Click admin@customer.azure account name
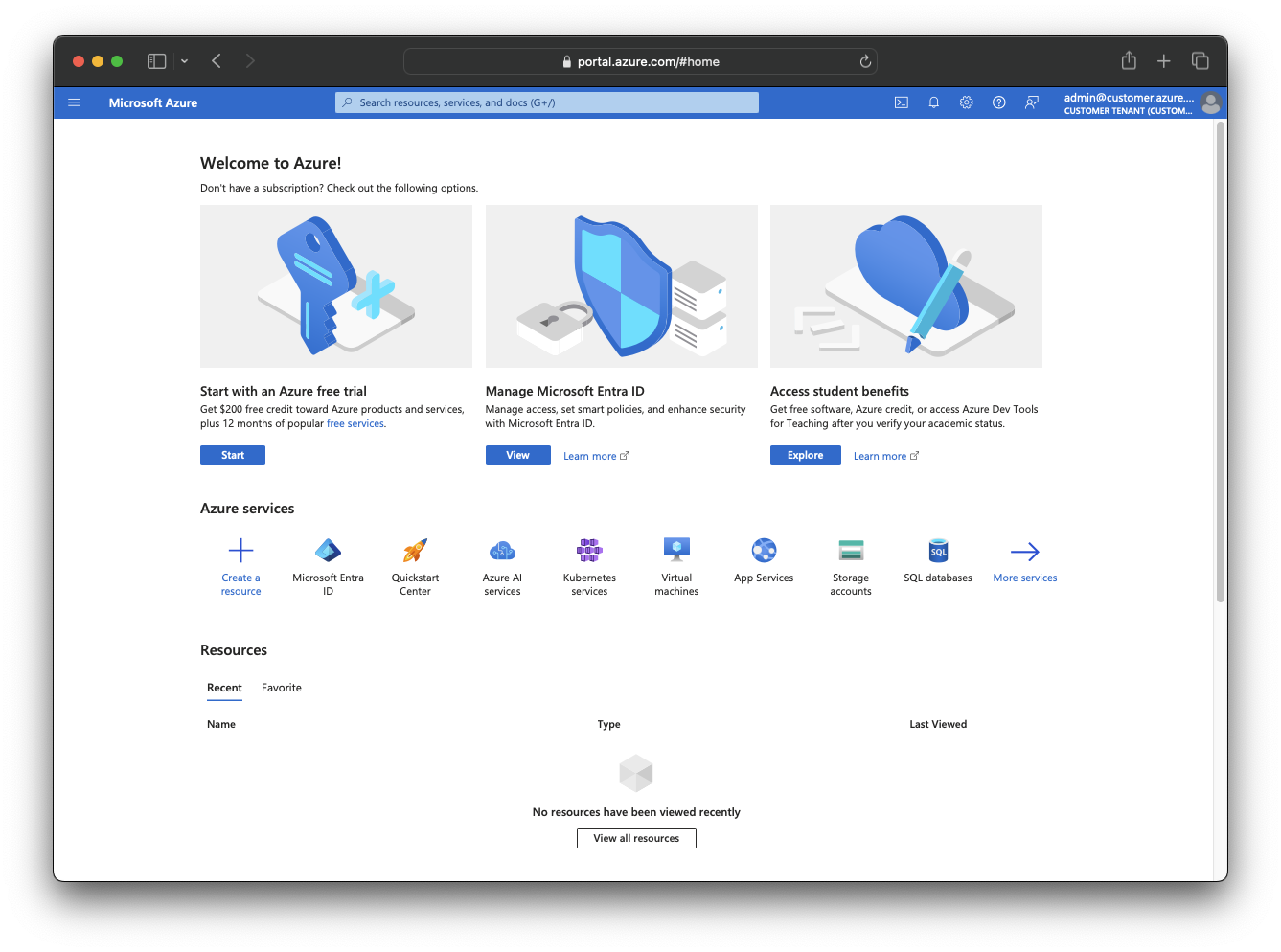Image resolution: width=1281 pixels, height=952 pixels. (1129, 98)
